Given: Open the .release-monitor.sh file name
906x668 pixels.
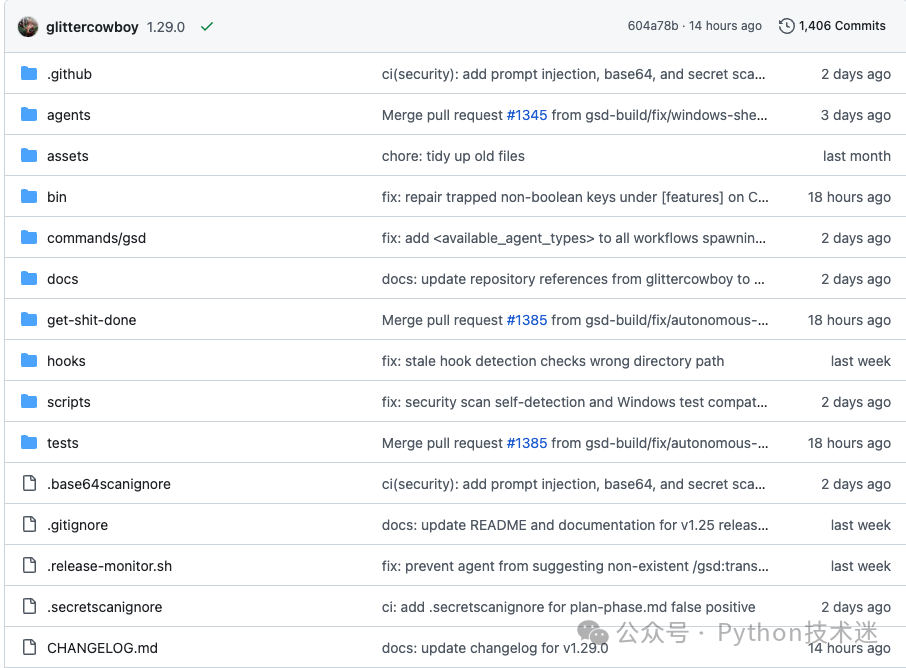Looking at the screenshot, I should pyautogui.click(x=110, y=566).
